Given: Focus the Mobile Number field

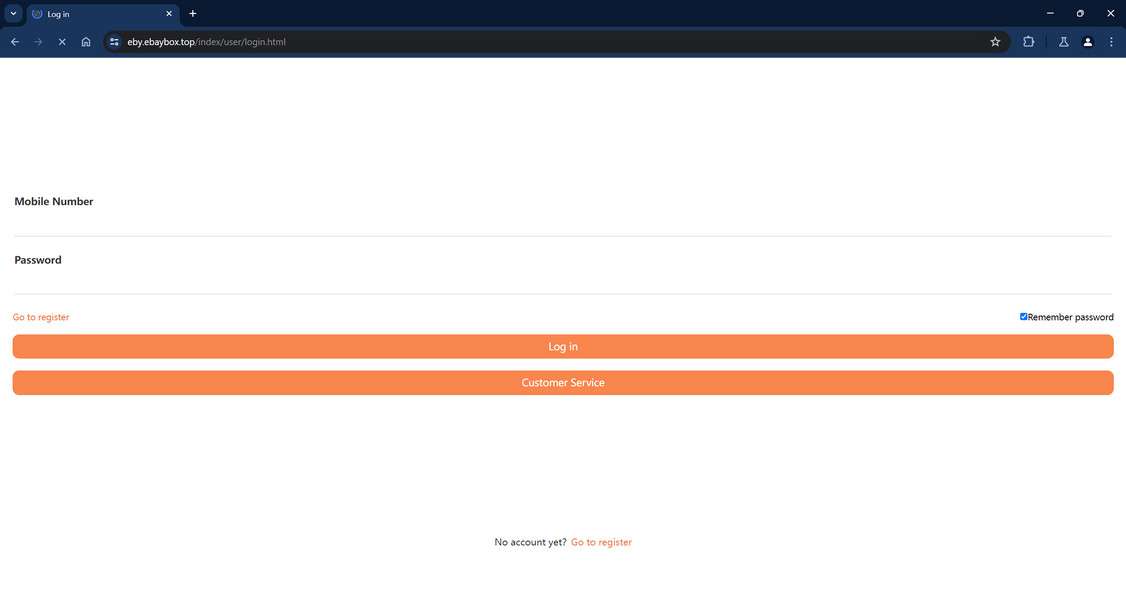Looking at the screenshot, I should tap(563, 224).
